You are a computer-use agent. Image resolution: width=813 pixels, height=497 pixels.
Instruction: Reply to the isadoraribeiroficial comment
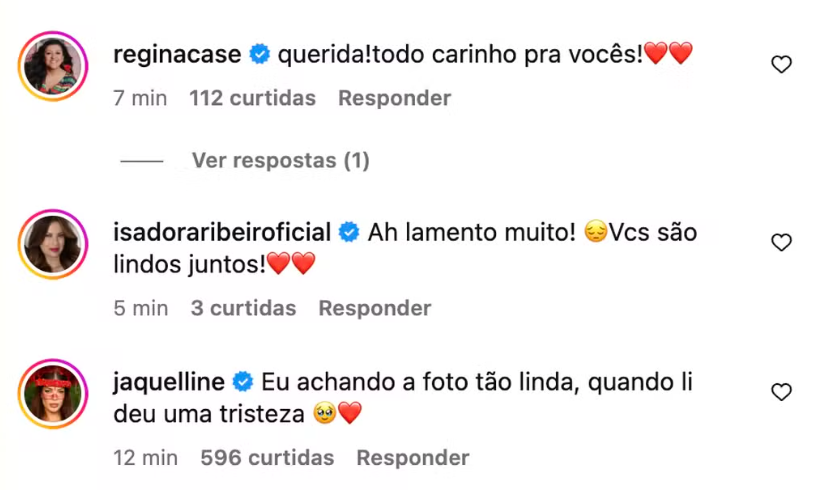pyautogui.click(x=375, y=308)
